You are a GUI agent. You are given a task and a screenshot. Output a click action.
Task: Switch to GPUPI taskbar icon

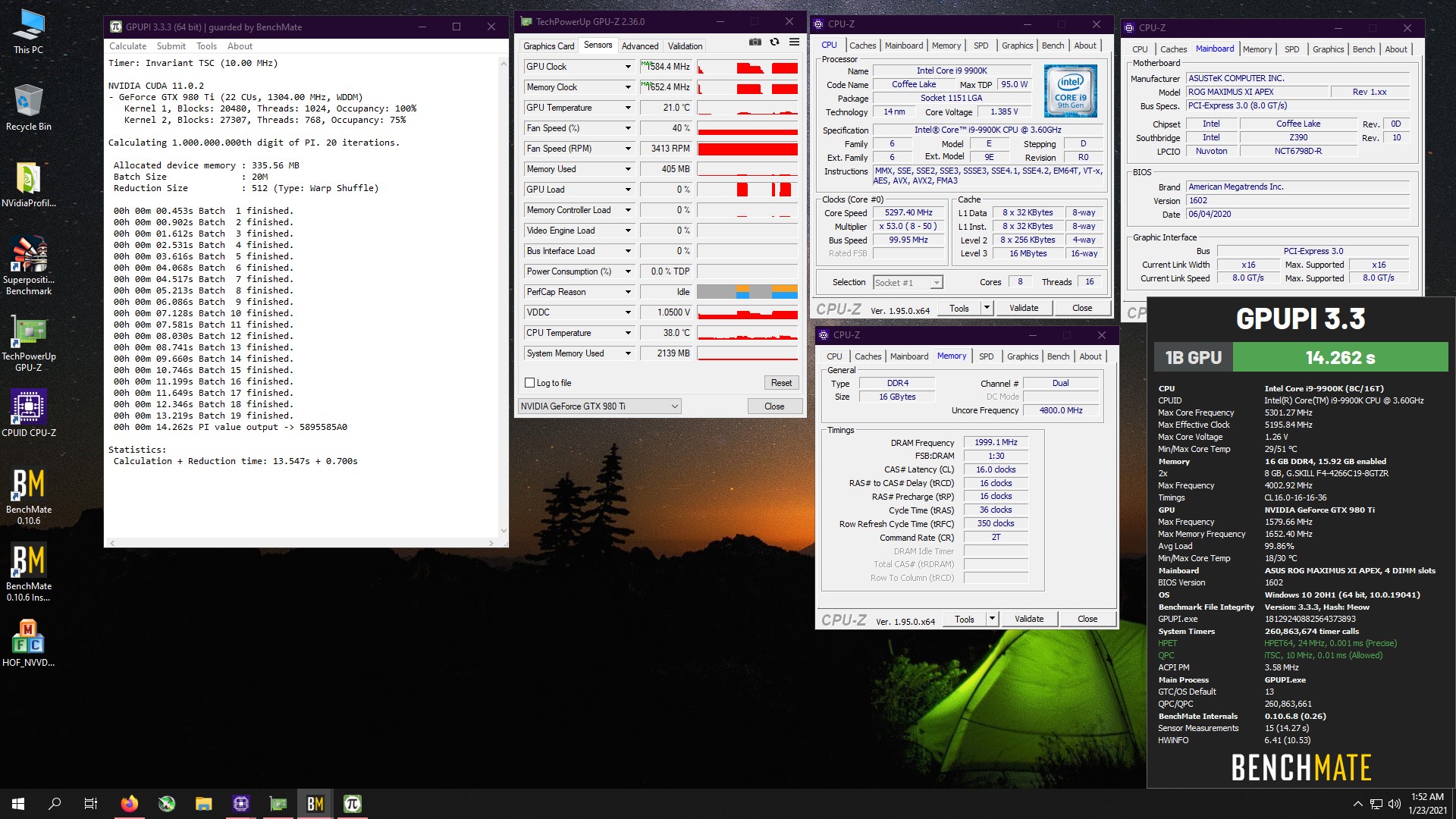pos(353,804)
